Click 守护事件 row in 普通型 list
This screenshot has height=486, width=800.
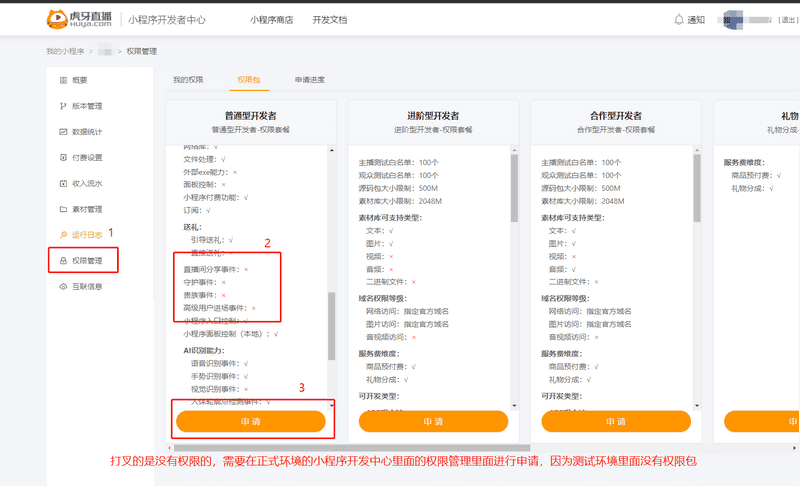click(x=205, y=282)
